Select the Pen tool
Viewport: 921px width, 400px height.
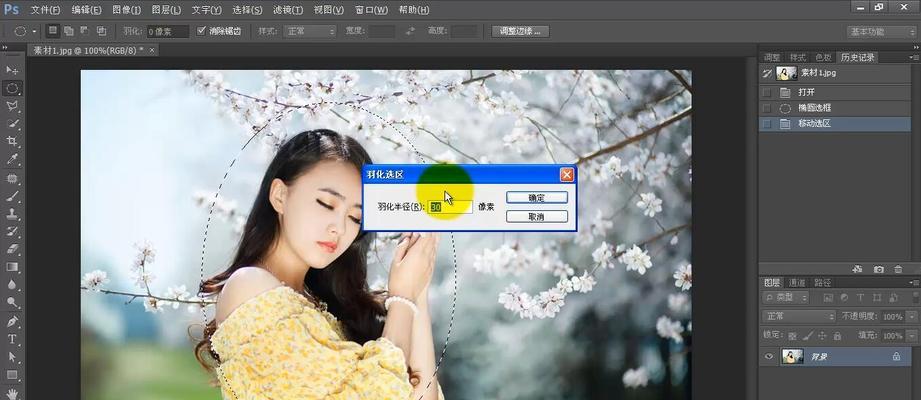[12, 321]
